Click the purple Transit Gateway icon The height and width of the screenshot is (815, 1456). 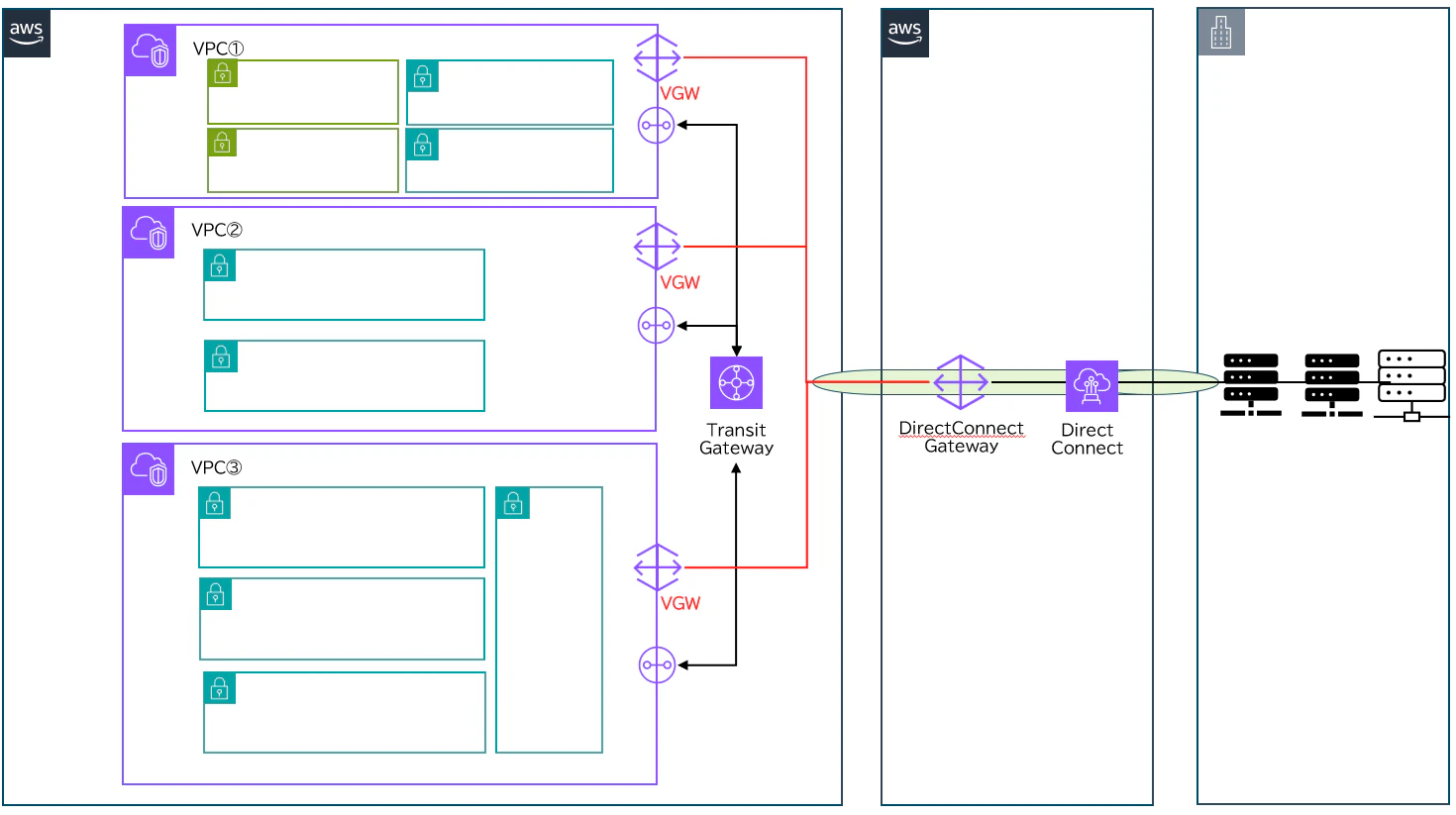coord(736,382)
